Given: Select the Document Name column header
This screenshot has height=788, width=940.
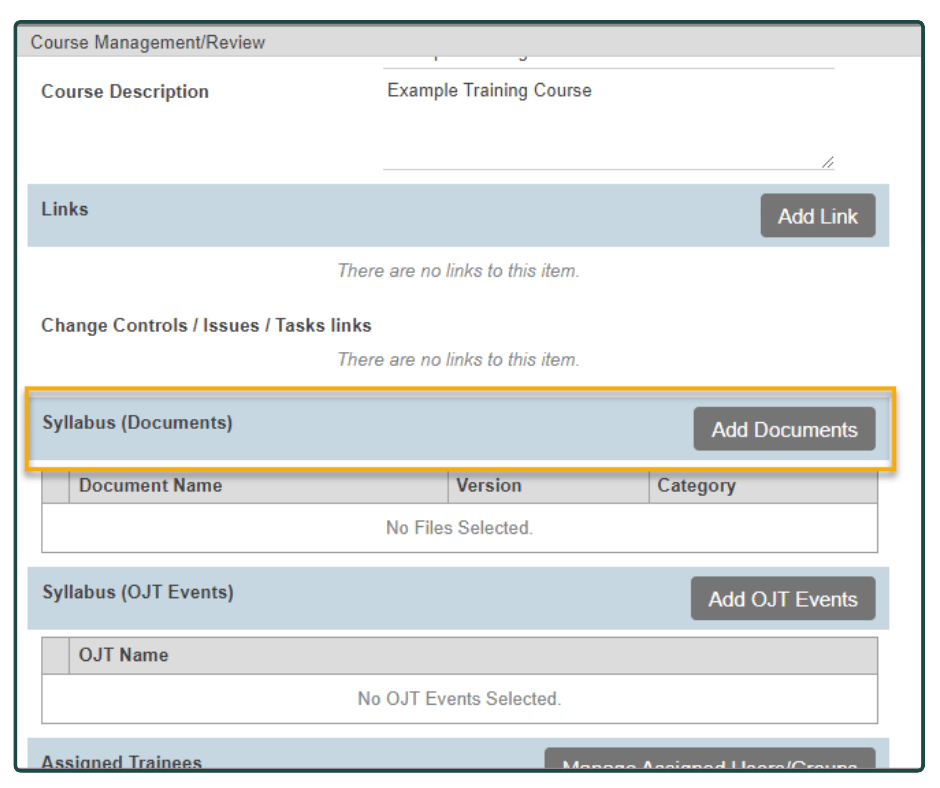Looking at the screenshot, I should [x=150, y=487].
